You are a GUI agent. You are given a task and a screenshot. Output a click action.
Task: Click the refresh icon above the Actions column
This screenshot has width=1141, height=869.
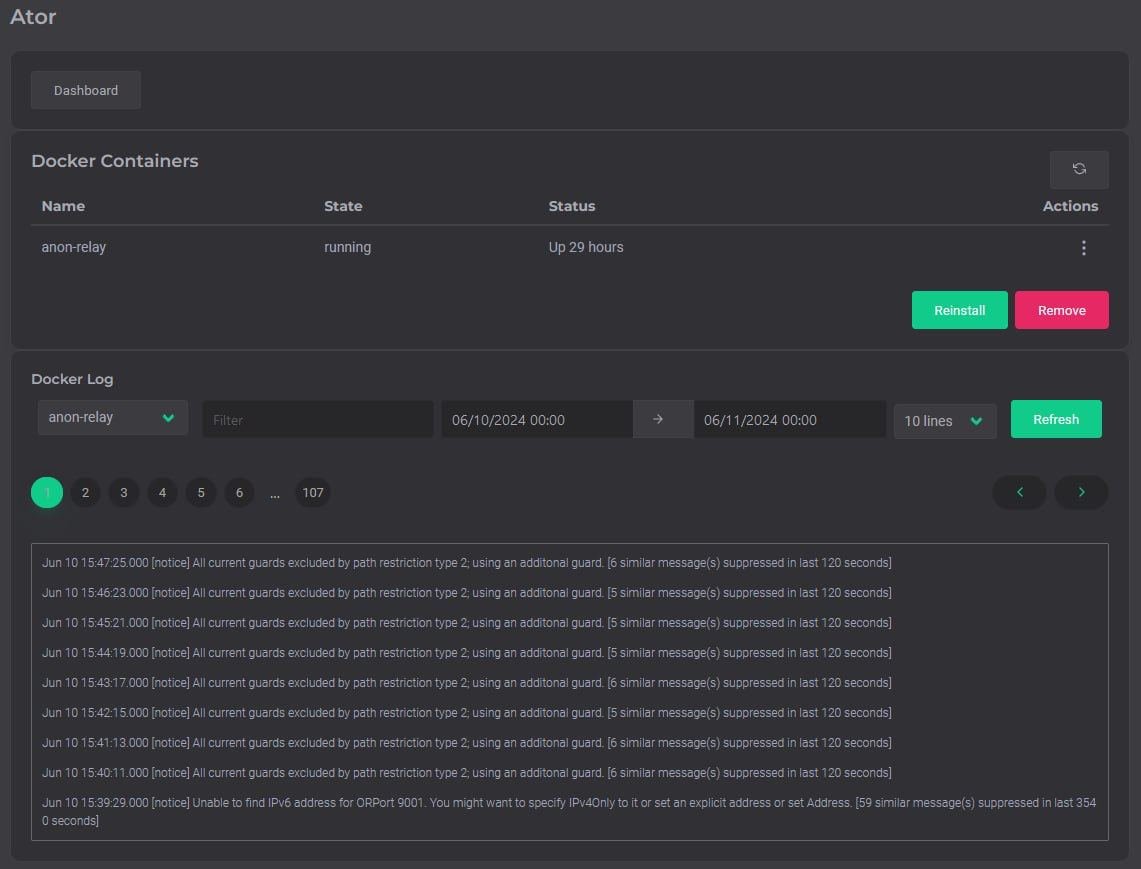click(x=1079, y=169)
